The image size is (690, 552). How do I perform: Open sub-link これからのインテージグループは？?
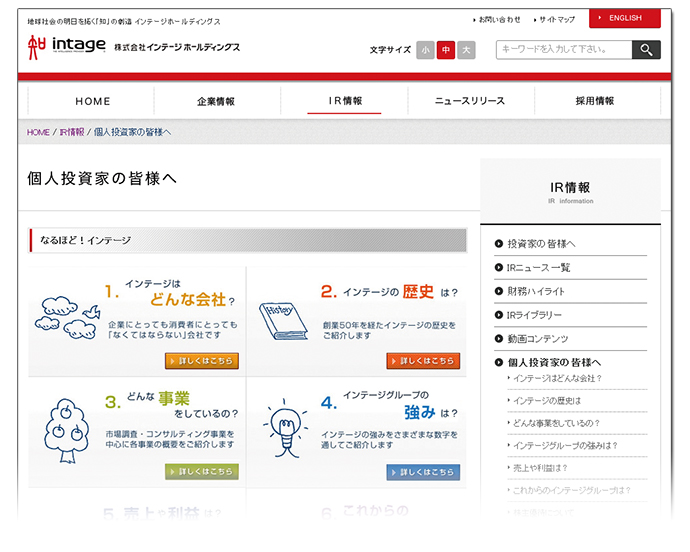[572, 490]
